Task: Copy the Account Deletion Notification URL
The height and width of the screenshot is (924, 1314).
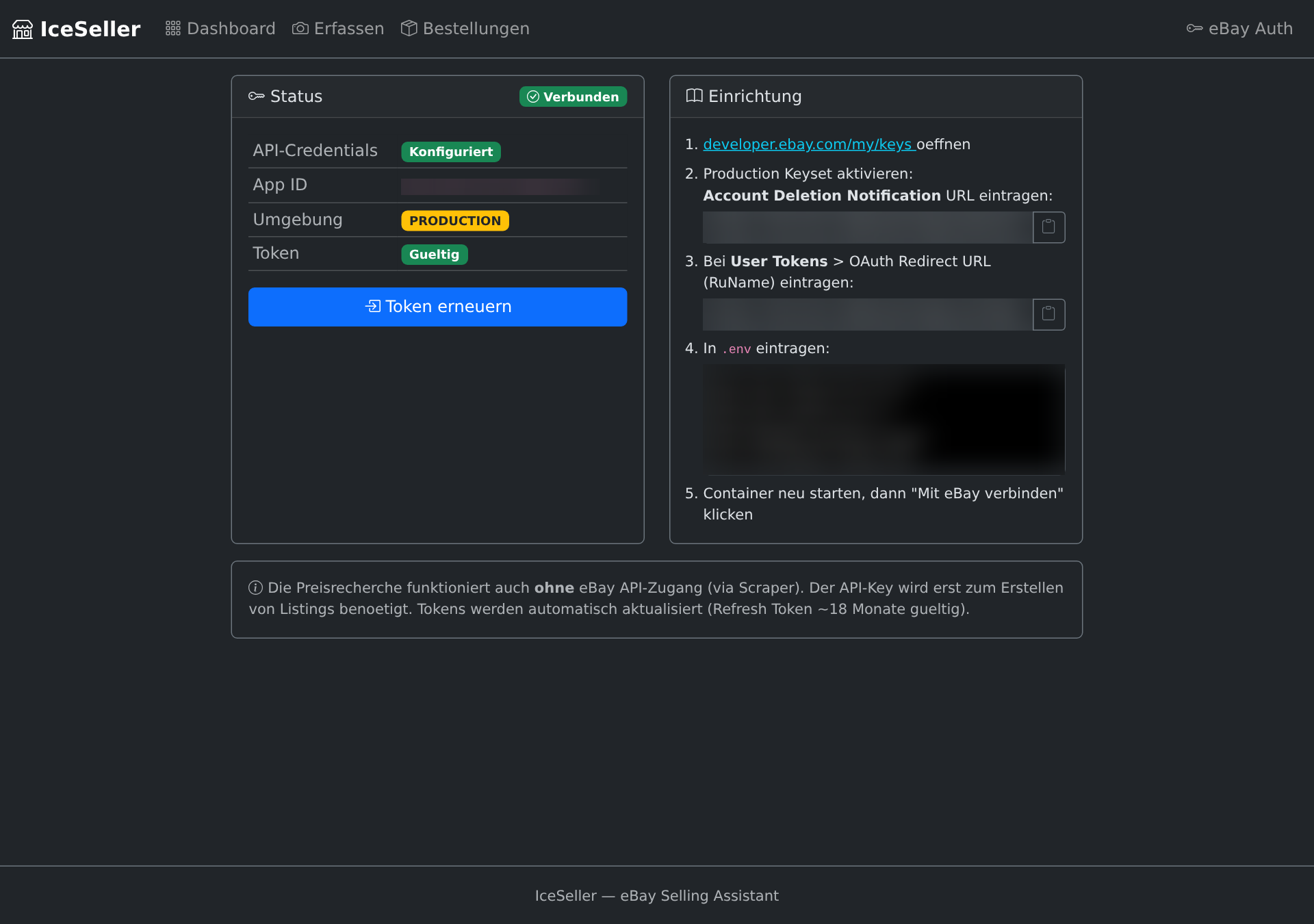Action: click(1048, 227)
